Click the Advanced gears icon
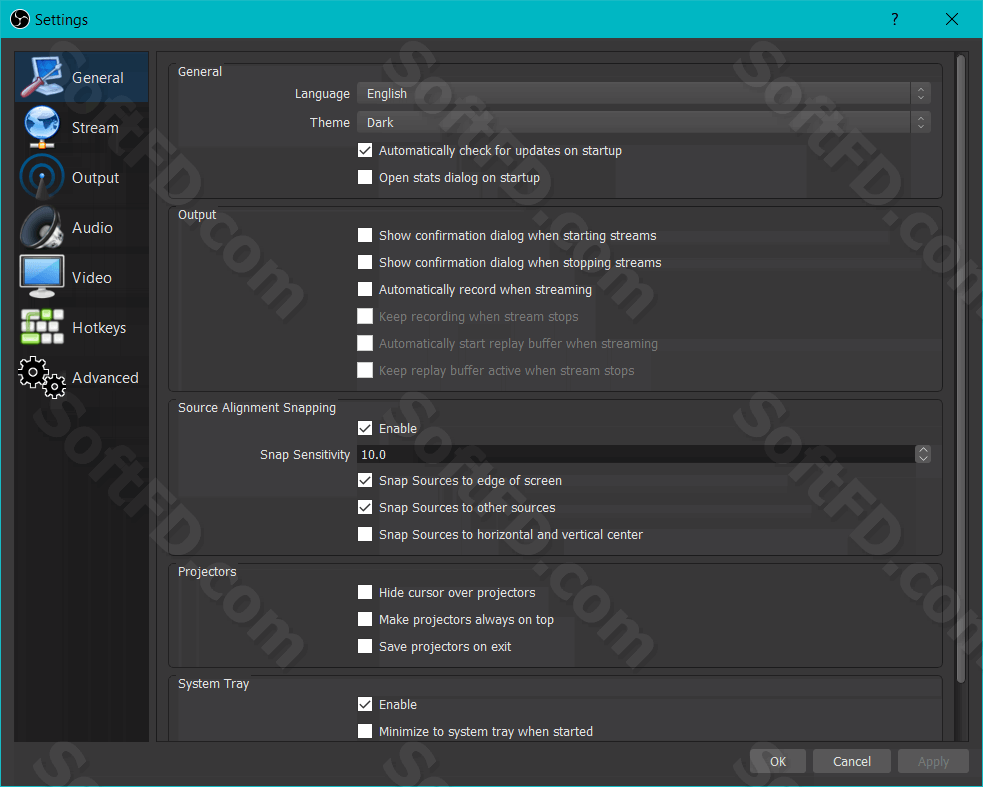This screenshot has height=787, width=983. pyautogui.click(x=42, y=377)
